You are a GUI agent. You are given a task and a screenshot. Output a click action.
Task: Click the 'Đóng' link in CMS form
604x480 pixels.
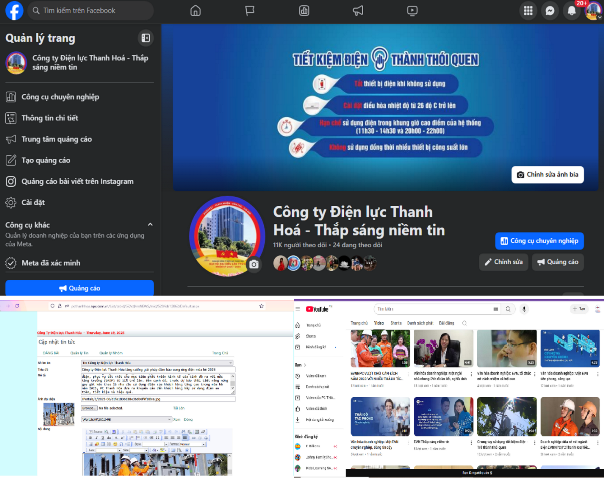(188, 420)
